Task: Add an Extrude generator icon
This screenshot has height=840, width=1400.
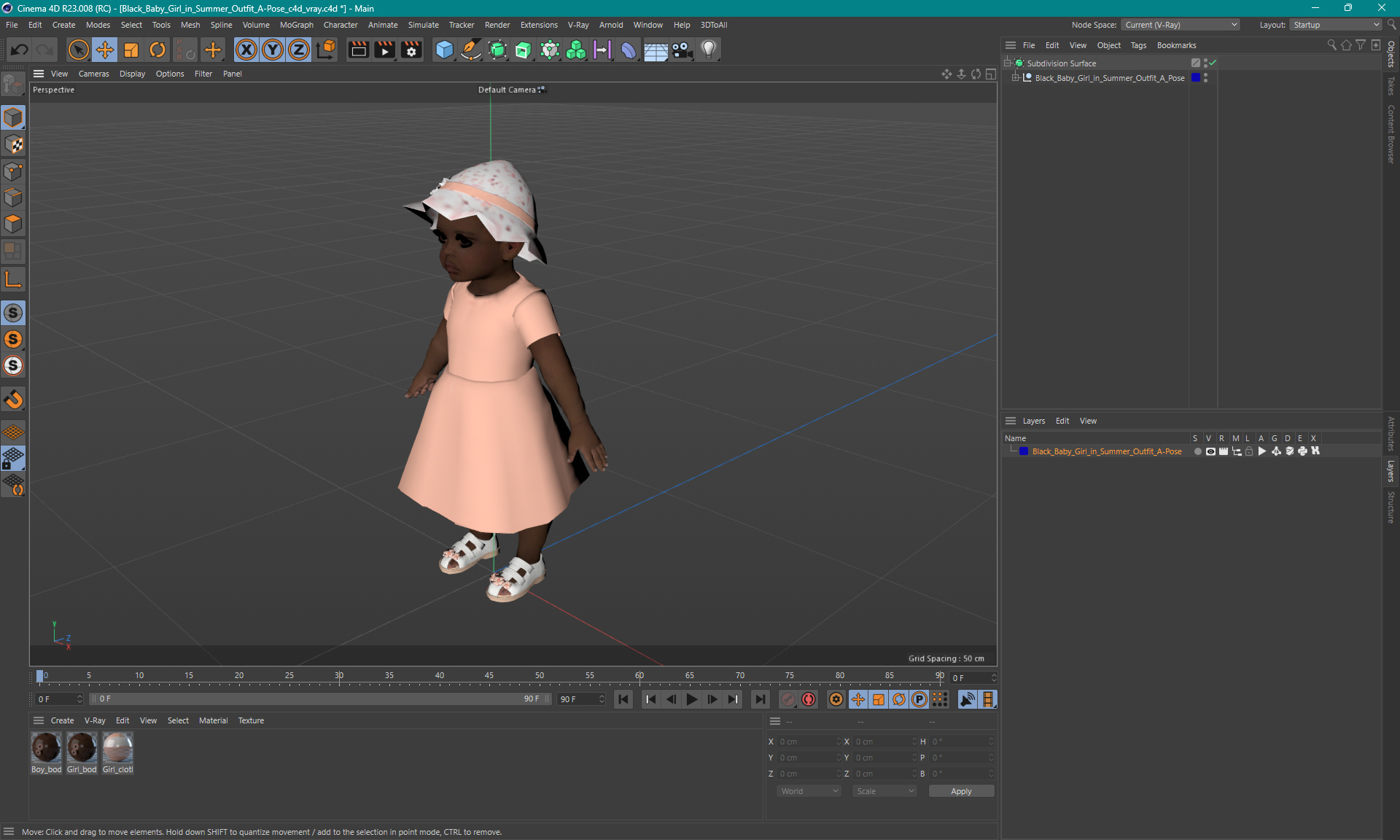Action: click(524, 50)
